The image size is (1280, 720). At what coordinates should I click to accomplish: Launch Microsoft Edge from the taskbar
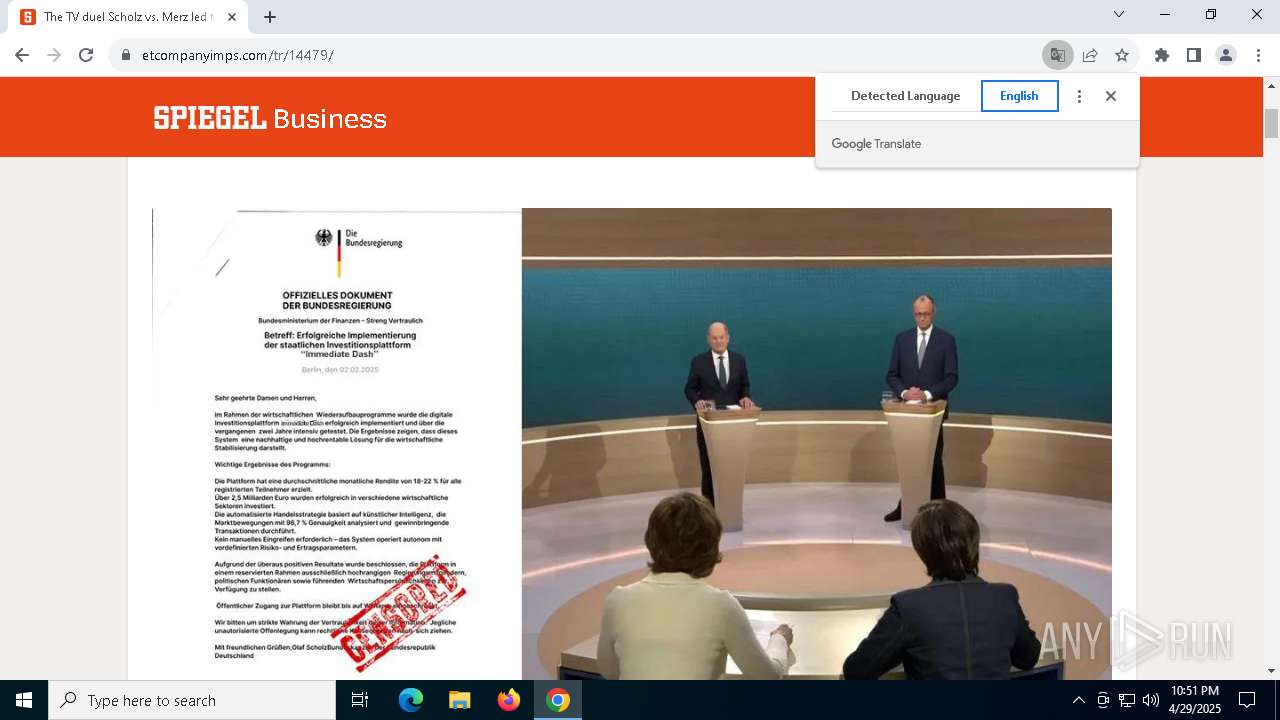(x=411, y=700)
